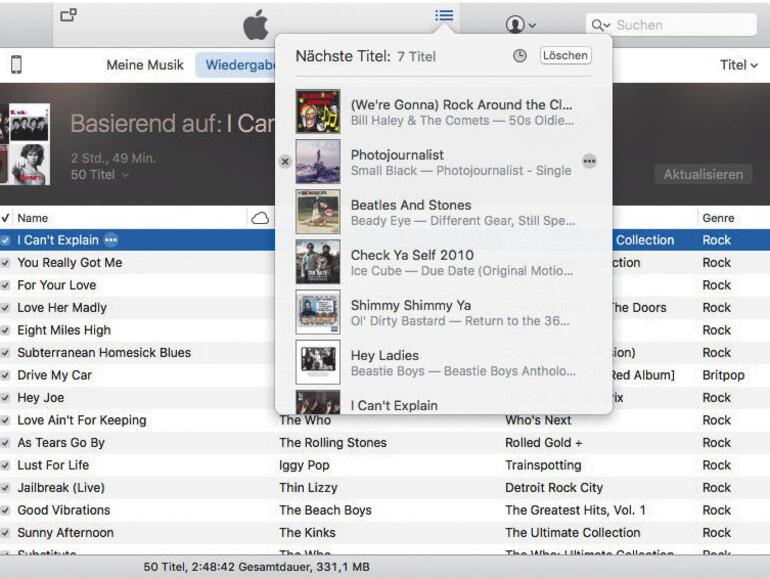770x578 pixels.
Task: Click Hey Ladies album artwork
Action: (x=318, y=362)
